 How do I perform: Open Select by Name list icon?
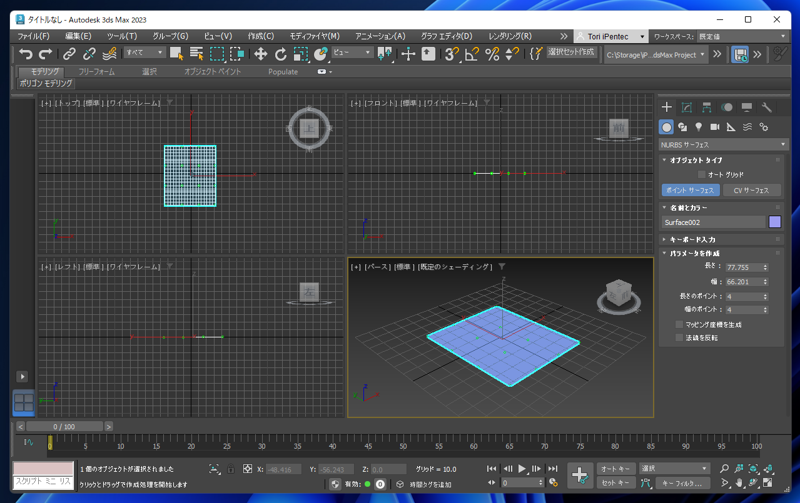pos(196,54)
